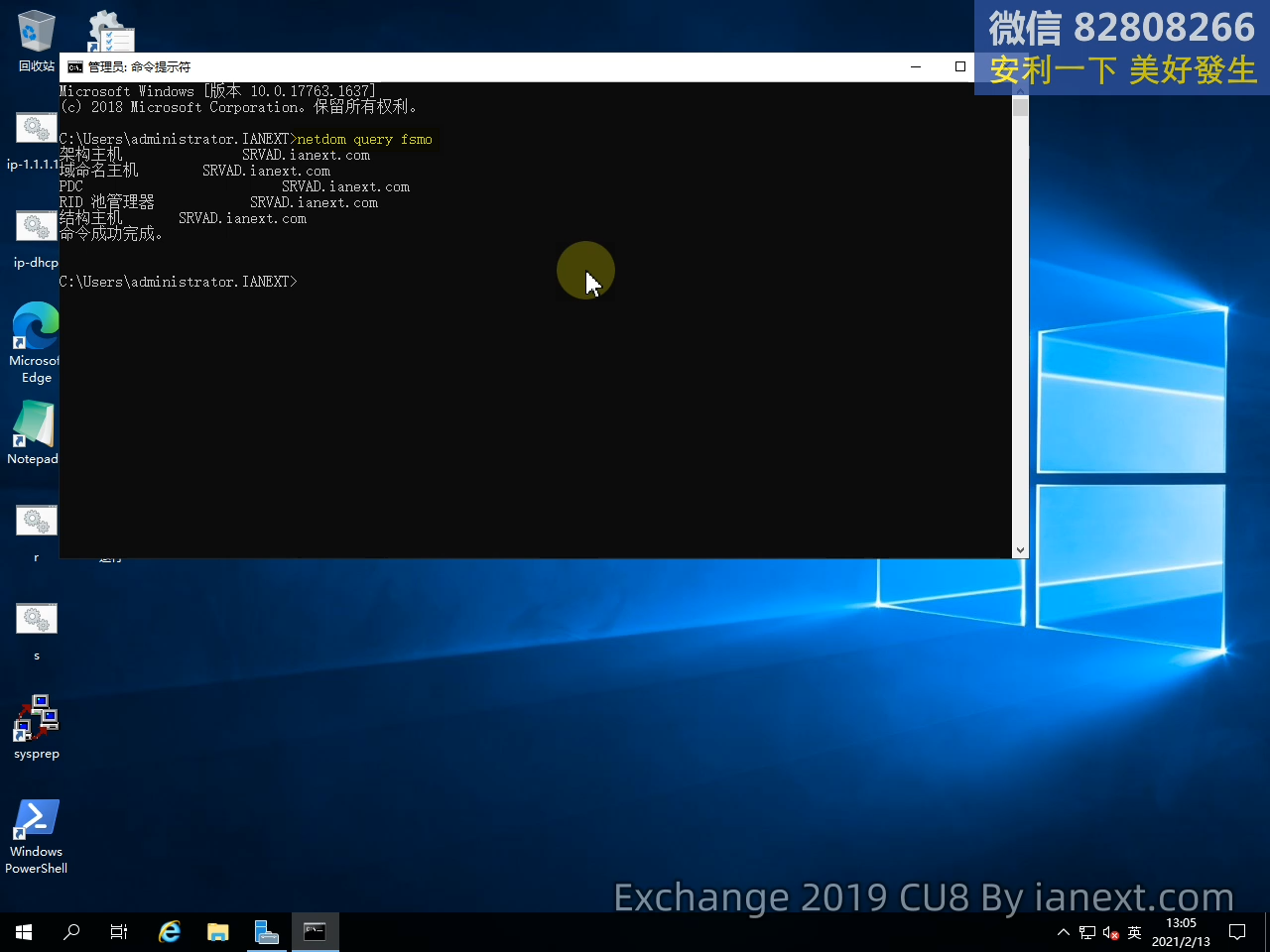The width and height of the screenshot is (1270, 952).
Task: Open Windows PowerShell desktop shortcut
Action: coord(37,836)
